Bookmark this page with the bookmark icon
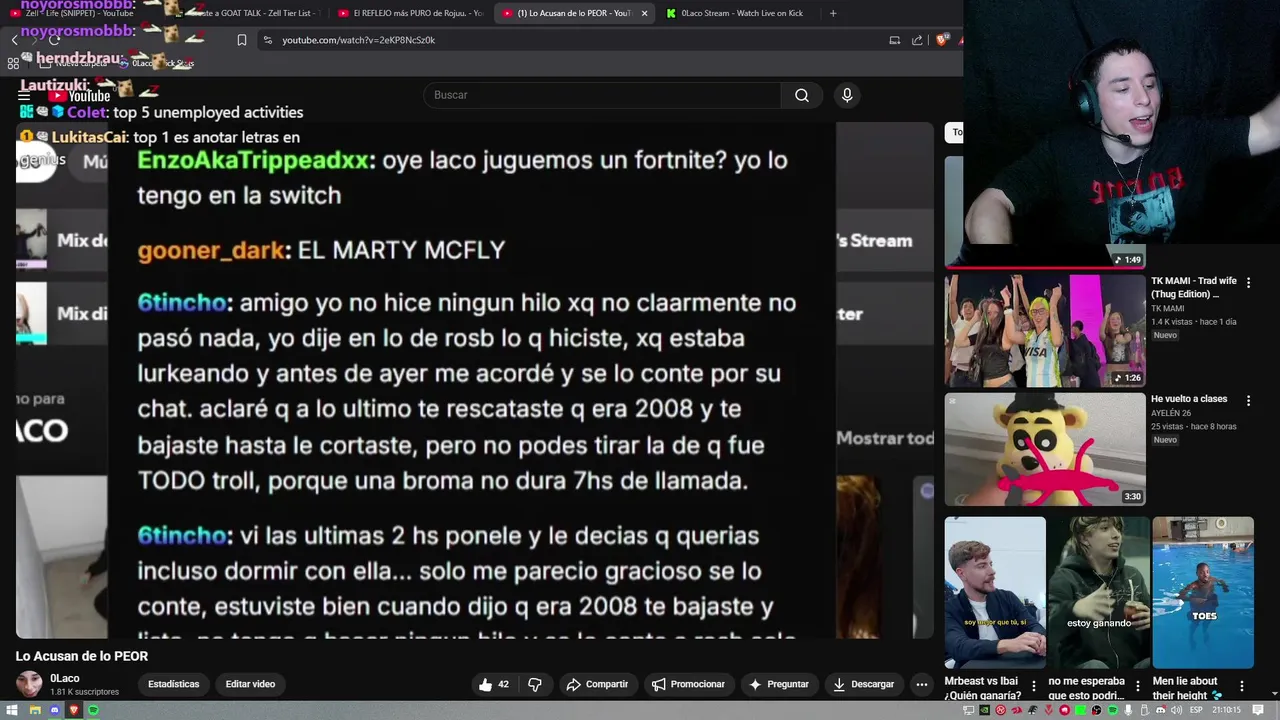This screenshot has width=1280, height=720. [242, 40]
